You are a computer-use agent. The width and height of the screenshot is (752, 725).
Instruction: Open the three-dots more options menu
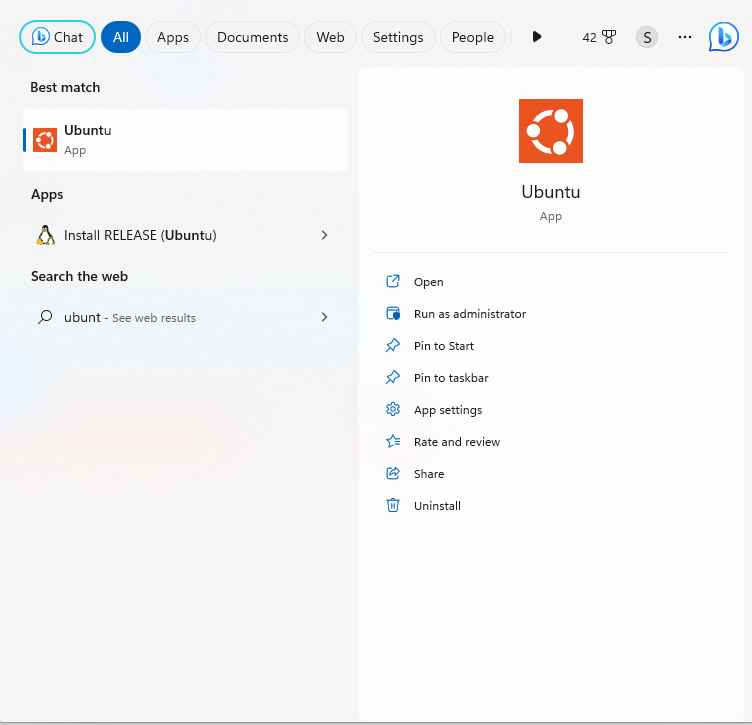pos(685,37)
